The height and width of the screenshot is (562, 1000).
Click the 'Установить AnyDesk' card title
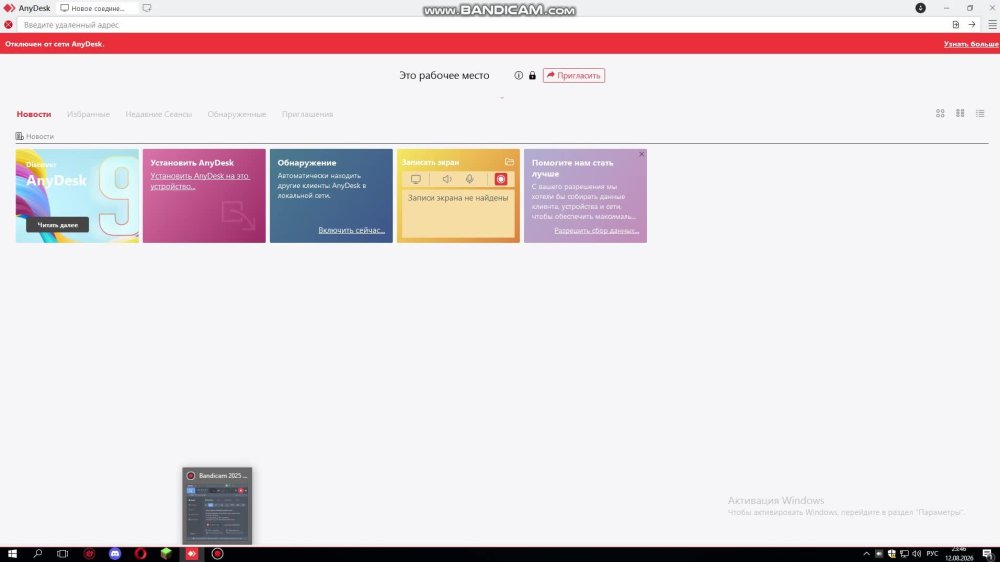click(192, 163)
